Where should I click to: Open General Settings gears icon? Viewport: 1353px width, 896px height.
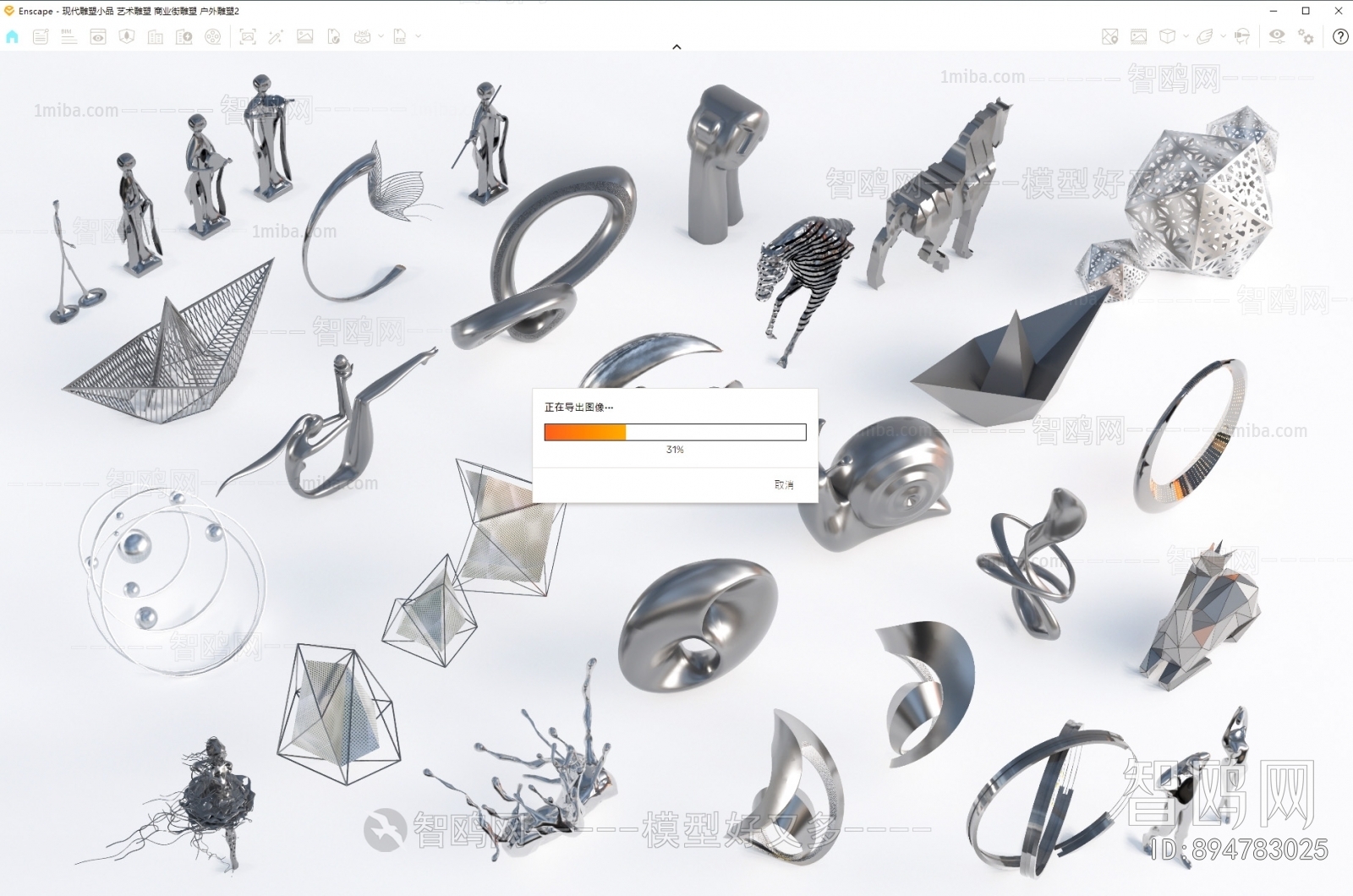click(x=1306, y=36)
